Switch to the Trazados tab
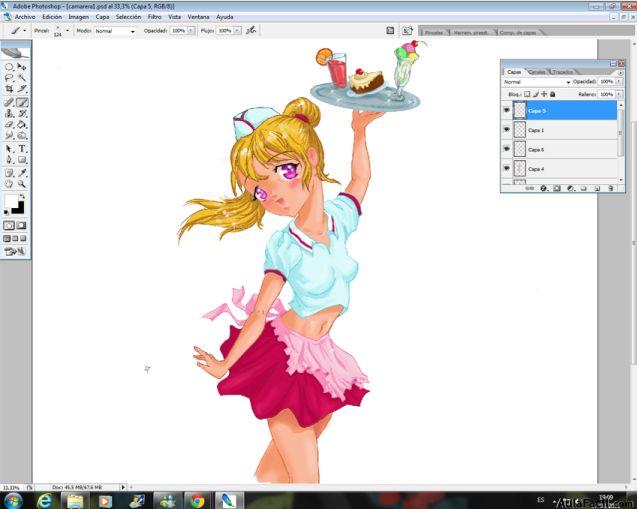Viewport: 637px width, 509px height. pos(563,72)
